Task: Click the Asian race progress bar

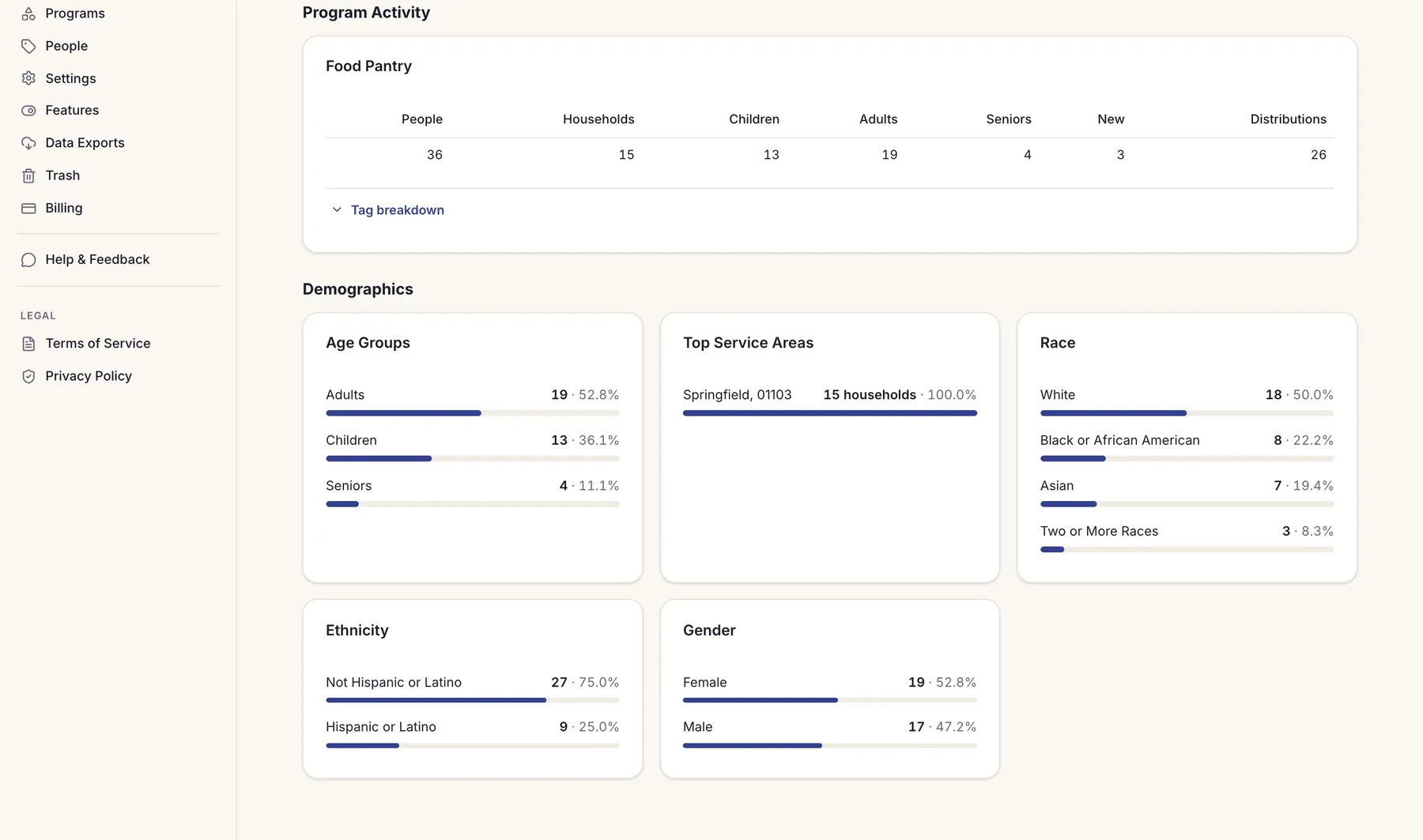Action: (x=1187, y=504)
